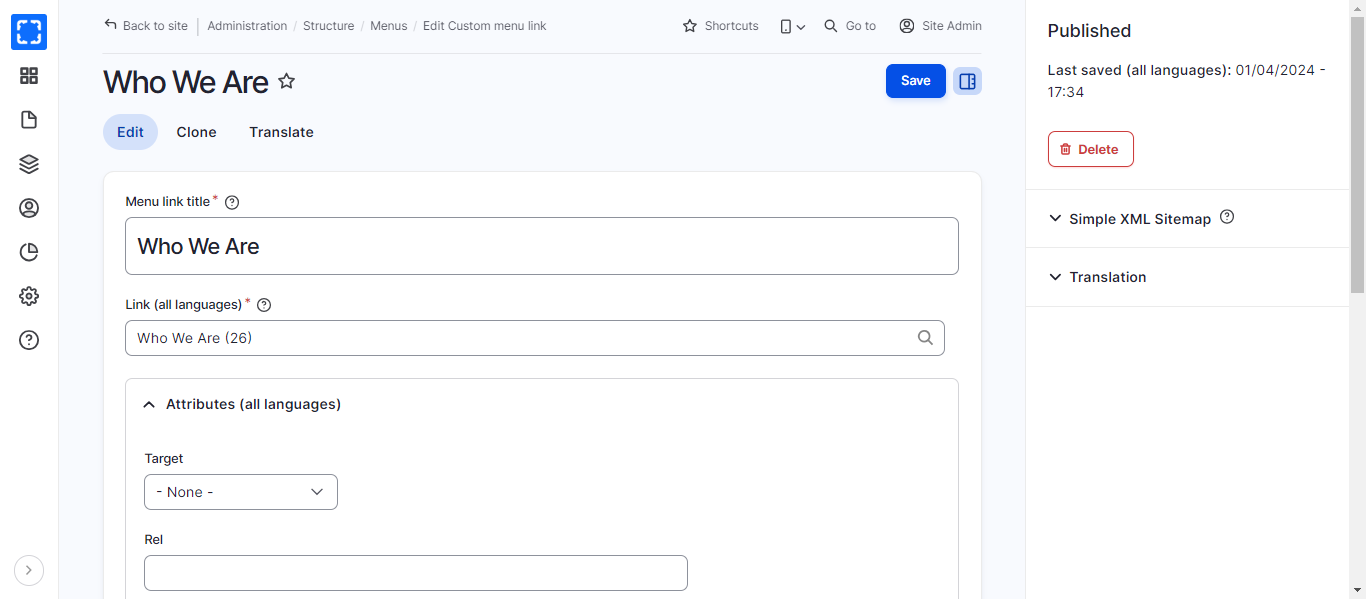Star the Who We Are page title
The height and width of the screenshot is (599, 1366).
click(287, 81)
